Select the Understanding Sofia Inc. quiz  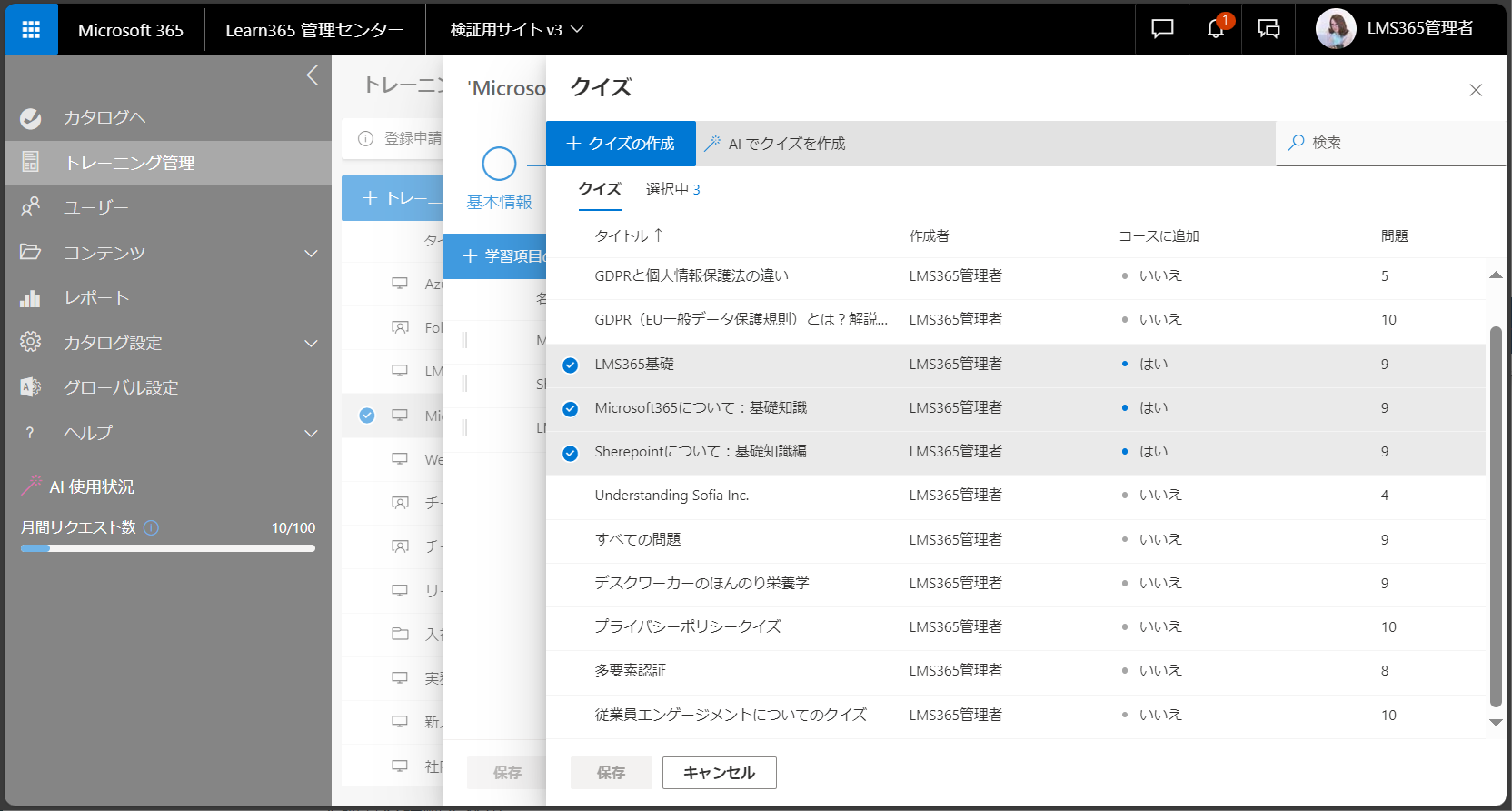1016,496
